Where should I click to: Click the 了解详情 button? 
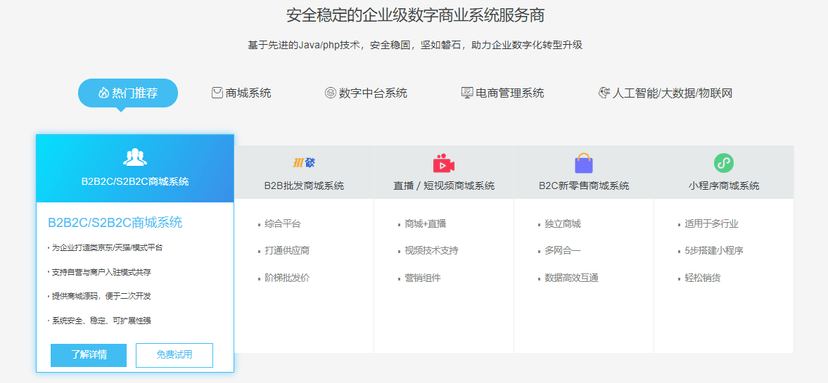pos(89,355)
